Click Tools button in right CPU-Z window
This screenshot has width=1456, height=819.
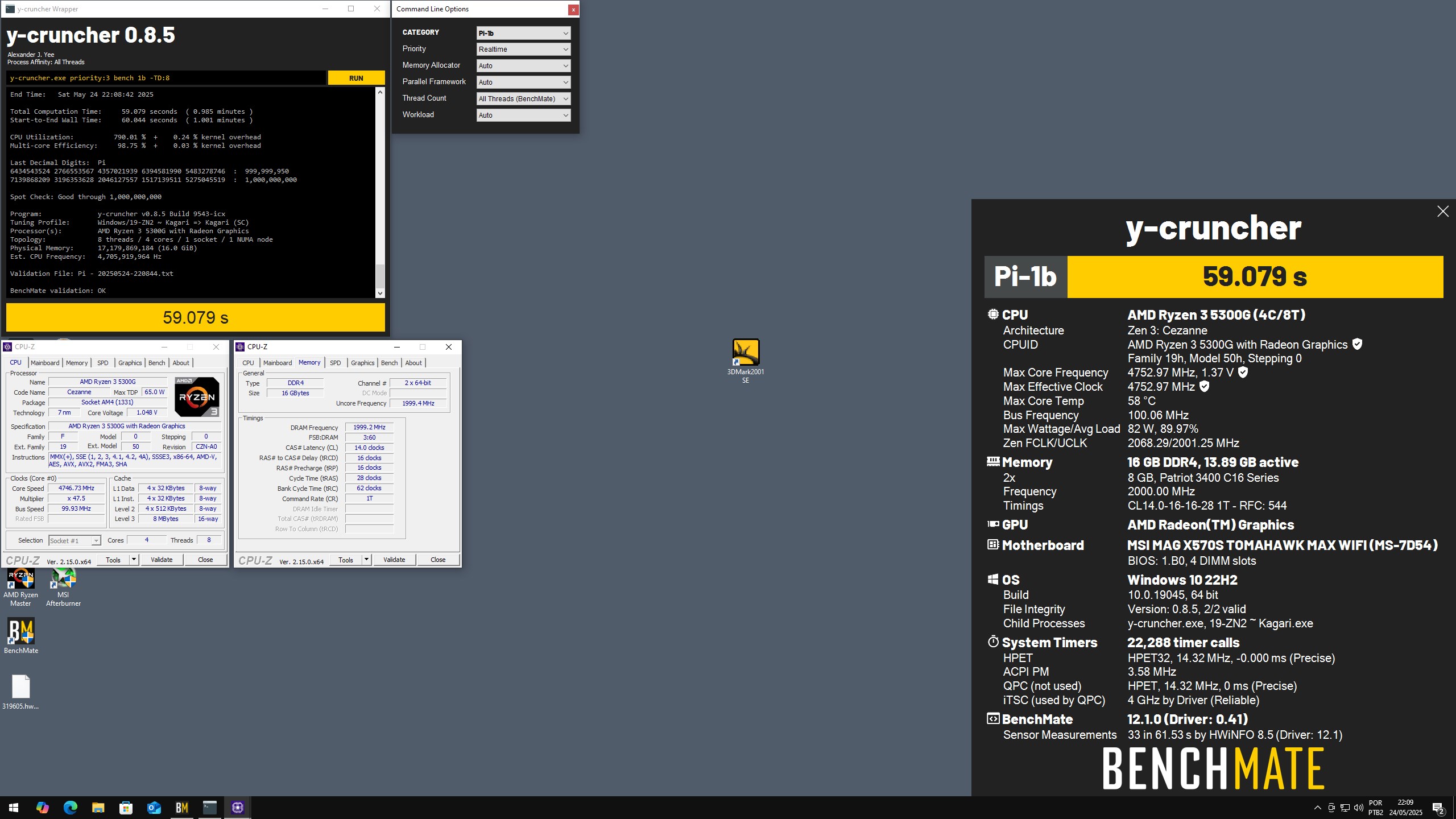[x=346, y=560]
